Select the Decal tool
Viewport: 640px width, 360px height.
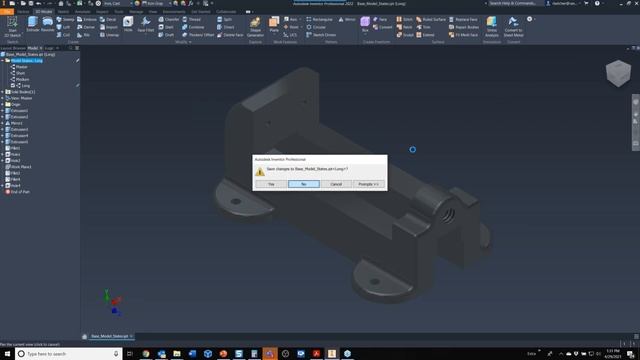(108, 19)
